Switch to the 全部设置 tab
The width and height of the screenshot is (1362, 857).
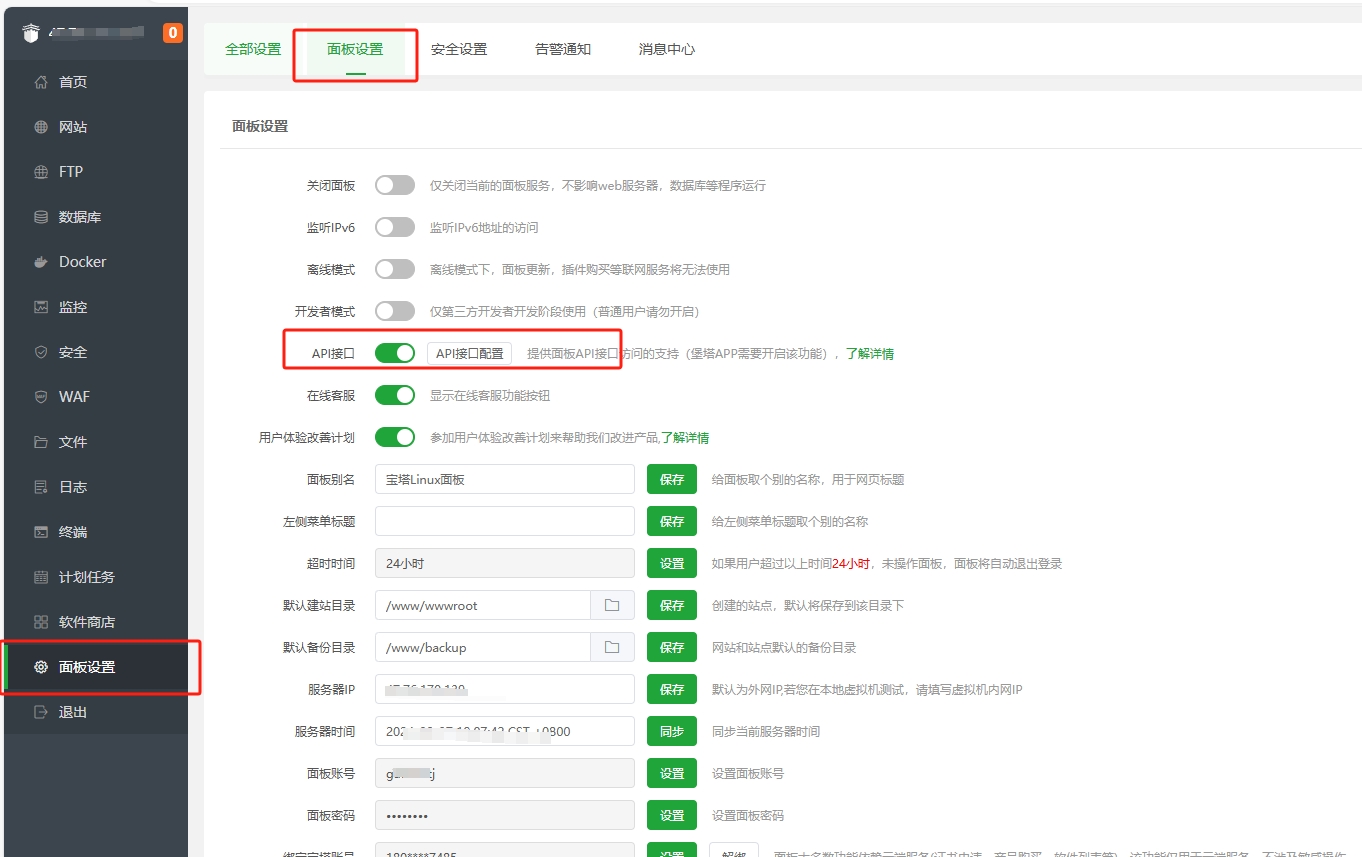pyautogui.click(x=253, y=49)
